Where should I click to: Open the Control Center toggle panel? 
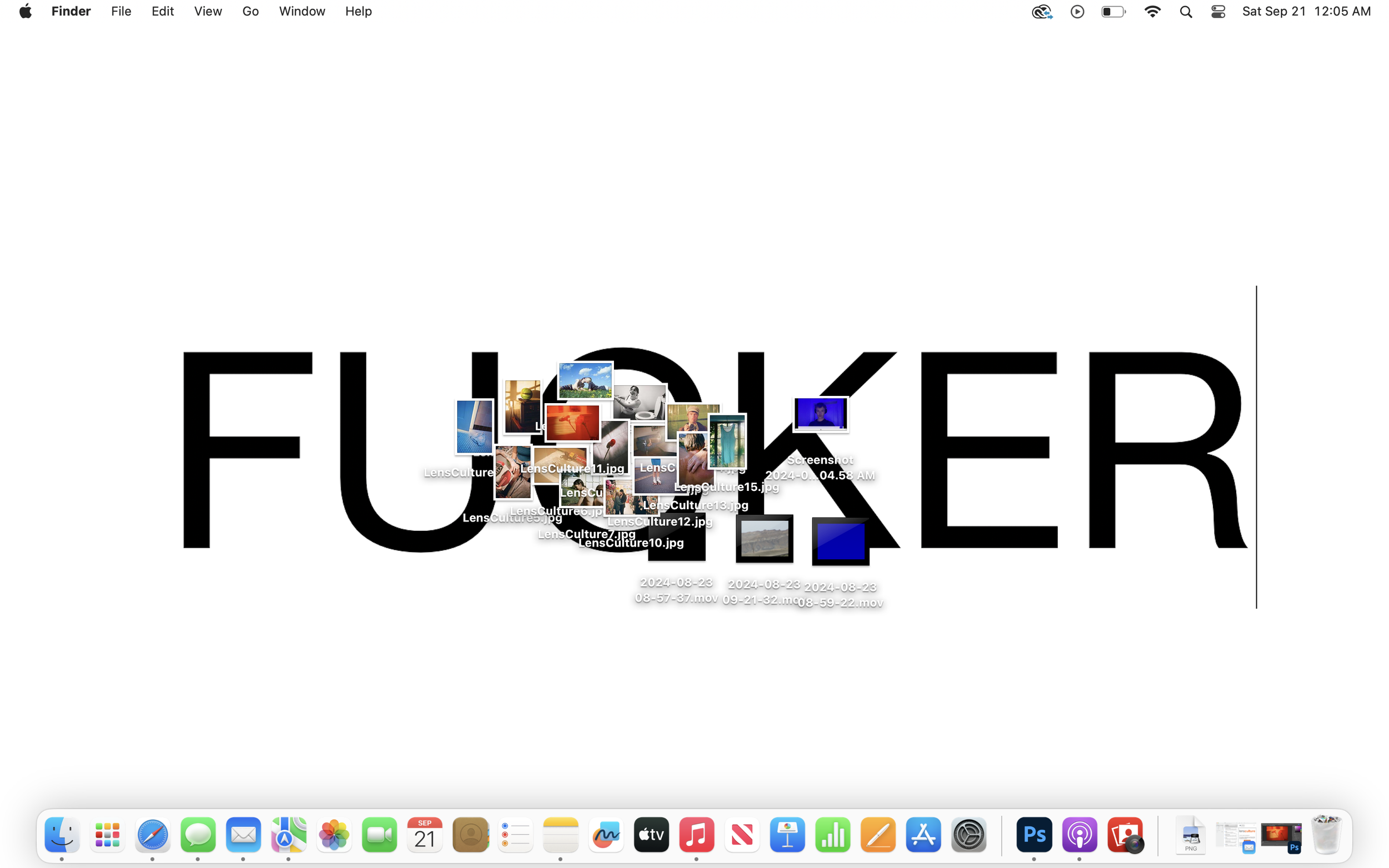[1218, 12]
